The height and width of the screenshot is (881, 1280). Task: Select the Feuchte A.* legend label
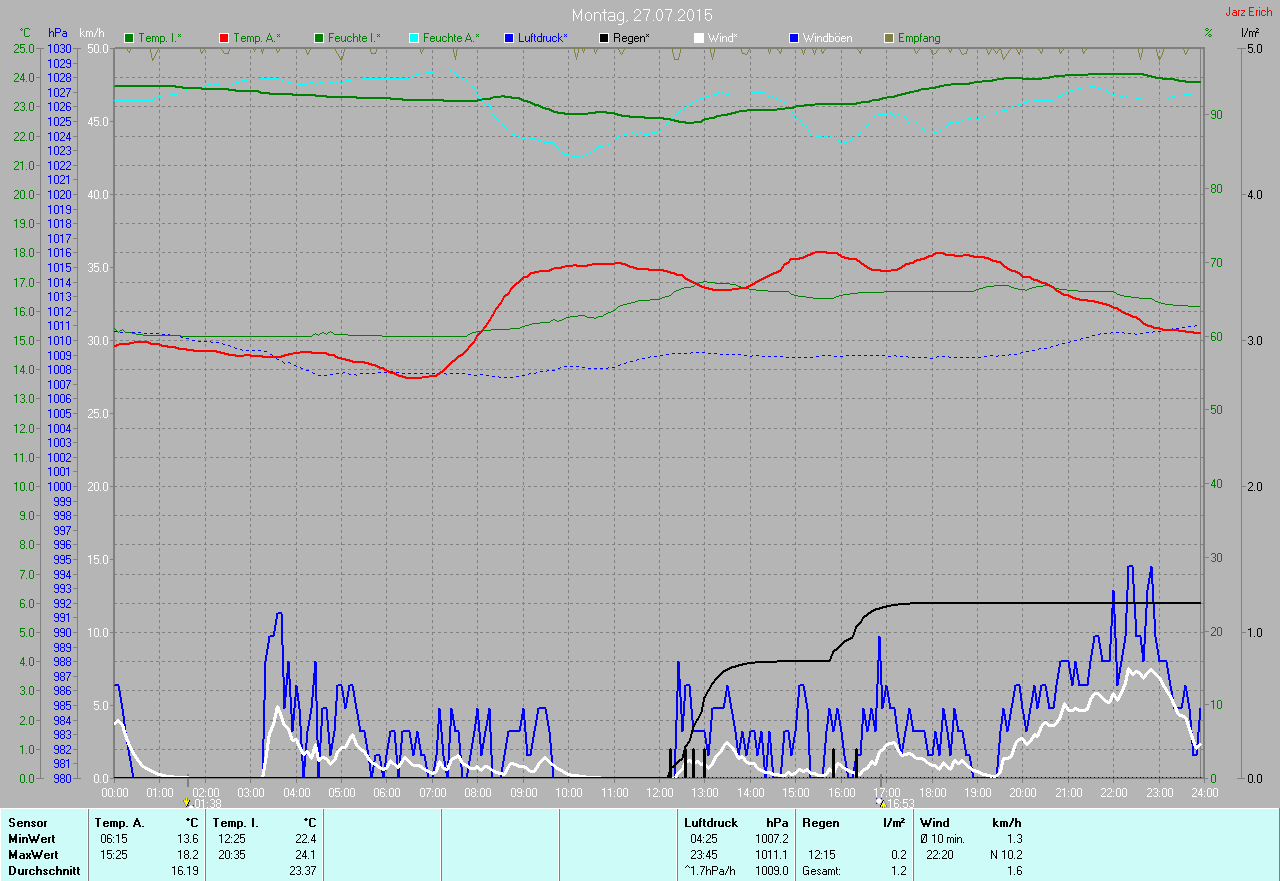(x=451, y=38)
